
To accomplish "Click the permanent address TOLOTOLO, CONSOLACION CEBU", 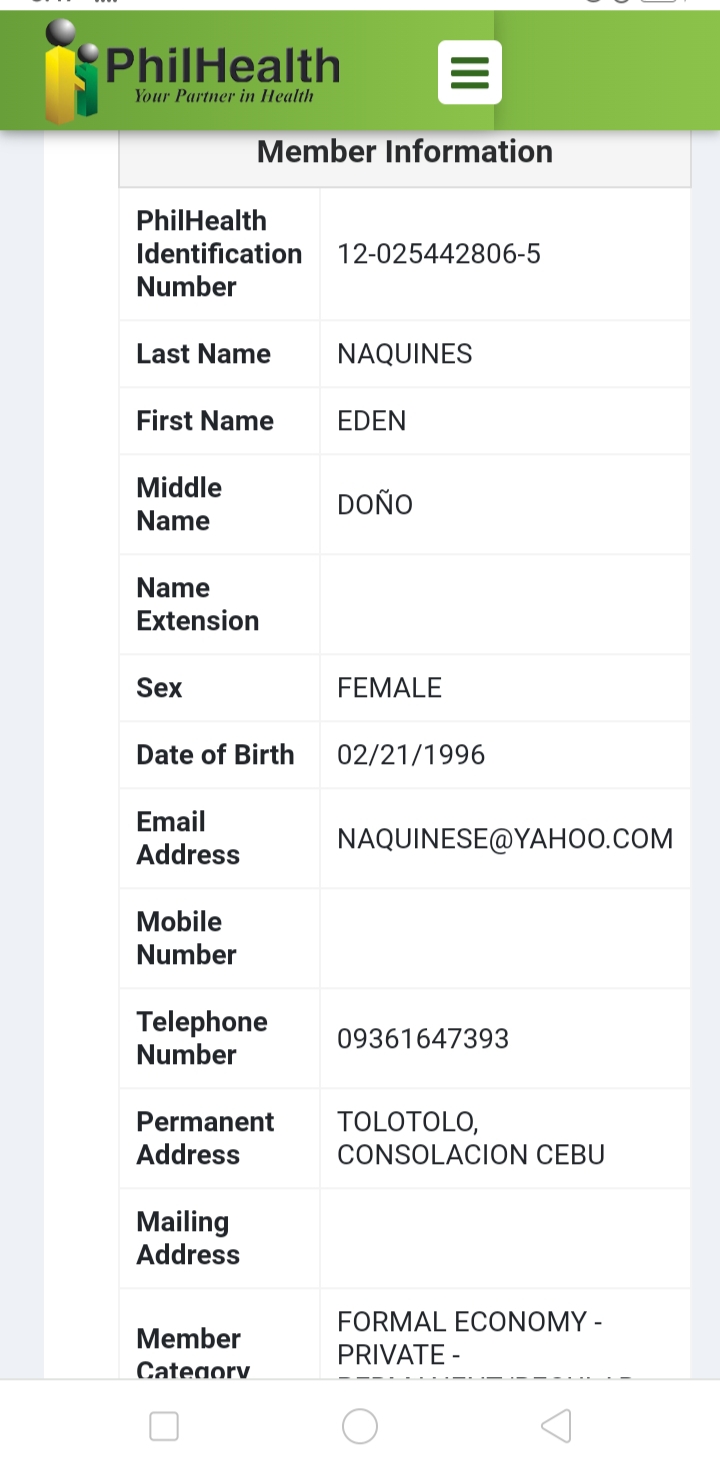I will 470,1138.
